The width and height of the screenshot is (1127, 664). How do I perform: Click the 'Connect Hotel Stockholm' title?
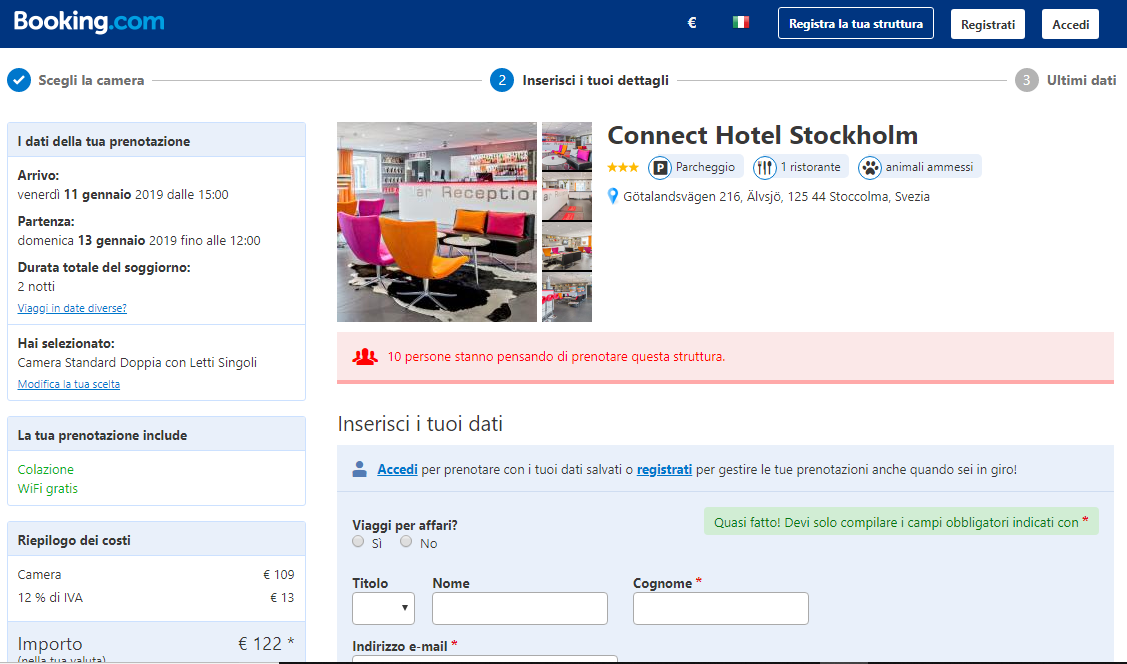pyautogui.click(x=763, y=135)
